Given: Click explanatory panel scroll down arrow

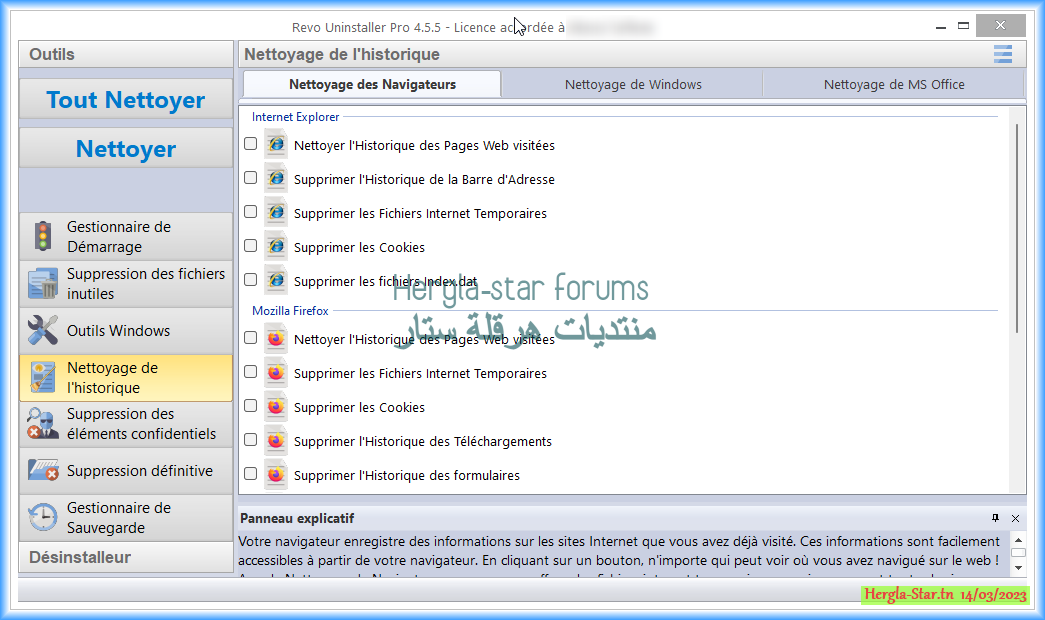Looking at the screenshot, I should [x=1018, y=568].
